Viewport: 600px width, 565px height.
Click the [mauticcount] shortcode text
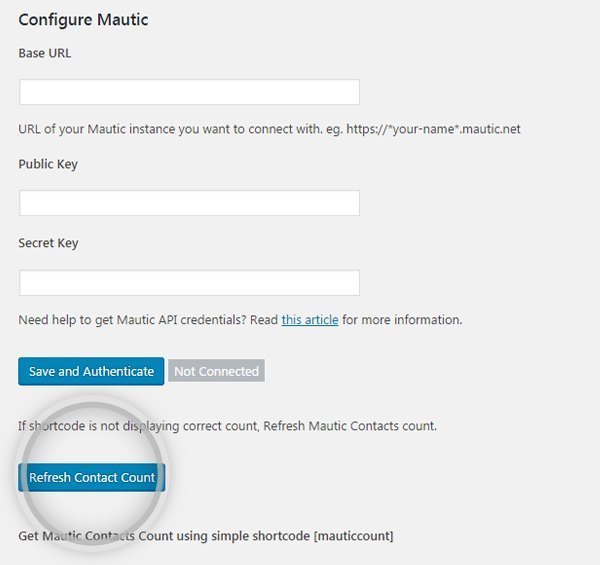coord(351,536)
